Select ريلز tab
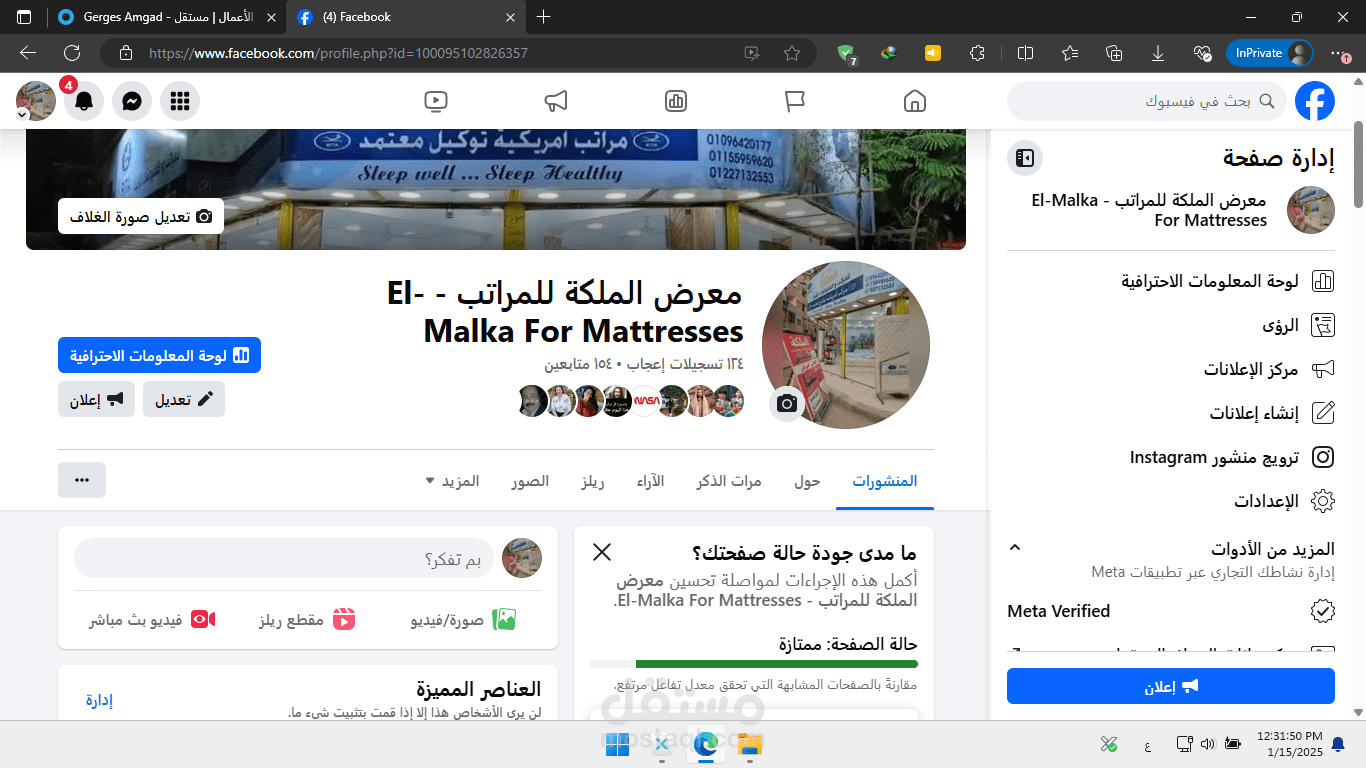Screen dimensions: 1366x768 (593, 481)
